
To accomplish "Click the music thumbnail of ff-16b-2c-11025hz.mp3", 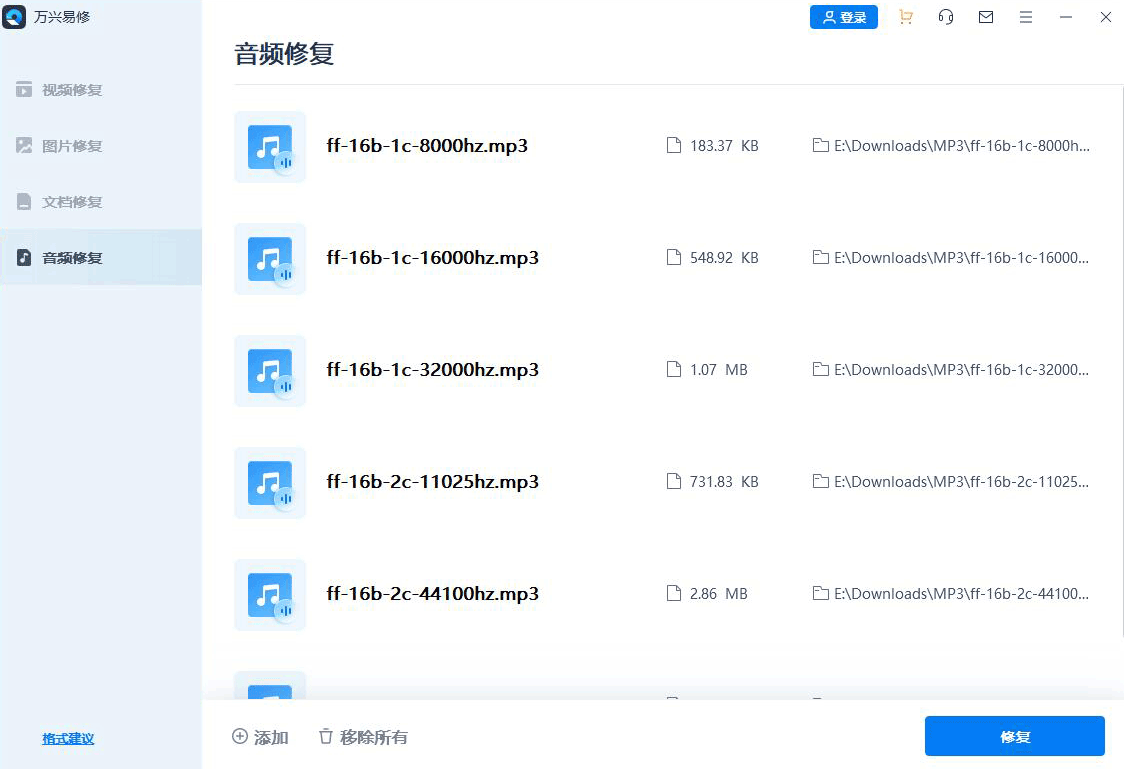I will coord(269,482).
